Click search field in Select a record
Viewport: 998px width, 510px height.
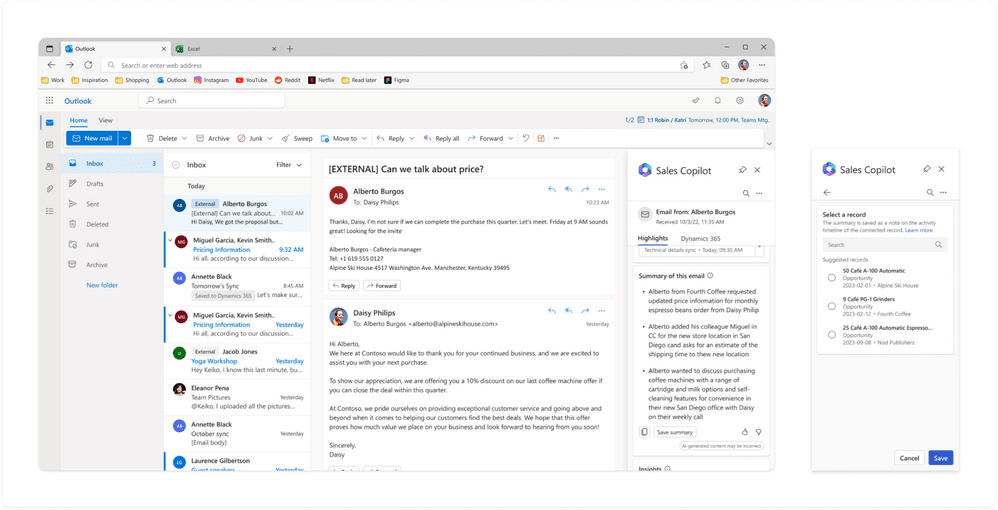pyautogui.click(x=885, y=244)
